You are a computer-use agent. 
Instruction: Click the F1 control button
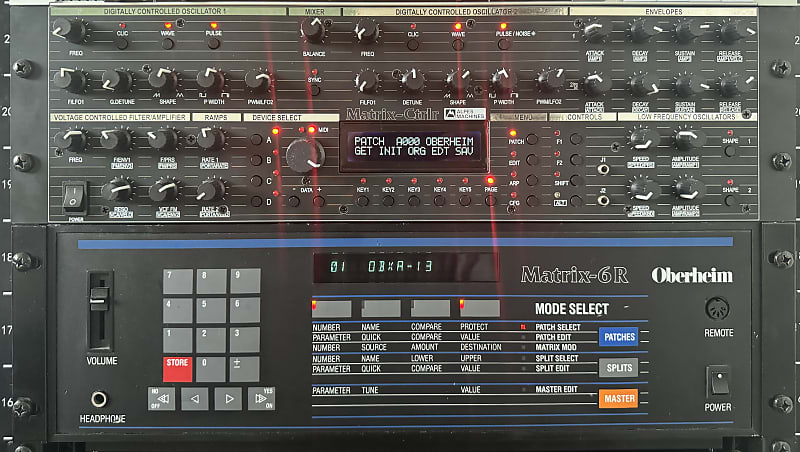[576, 139]
